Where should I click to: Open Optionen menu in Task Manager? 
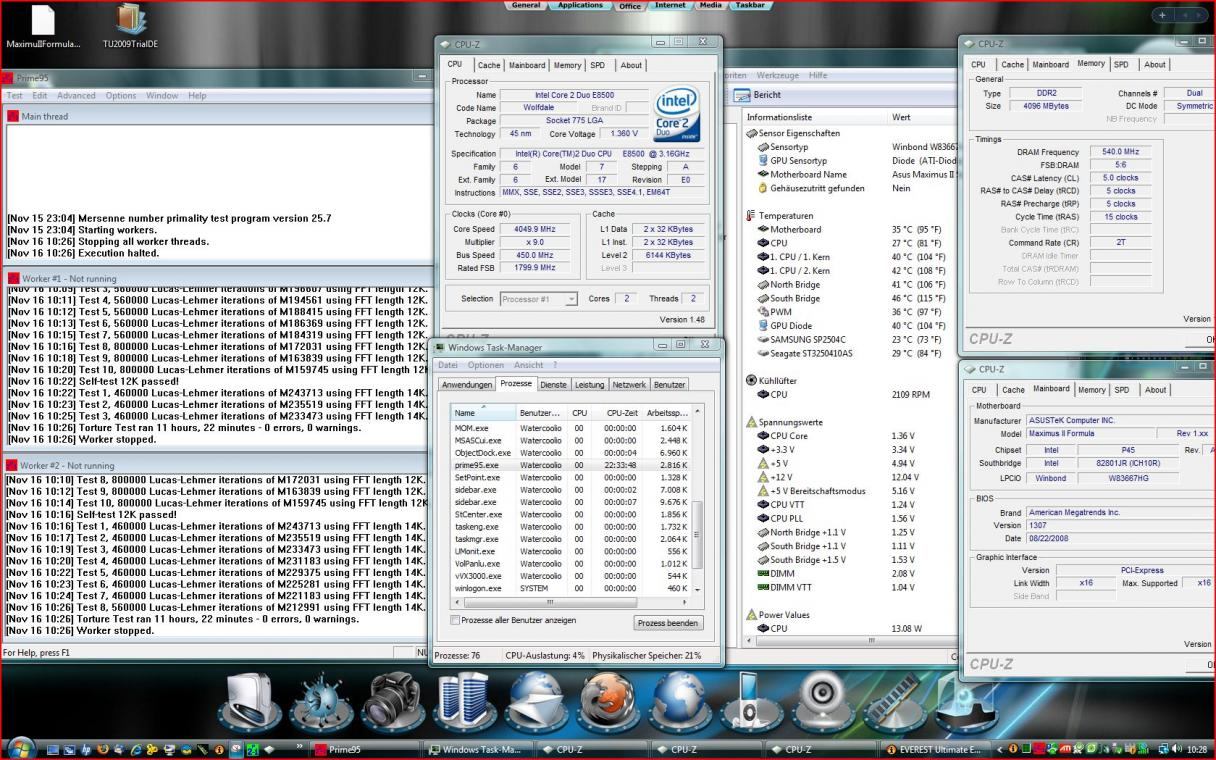coord(486,365)
